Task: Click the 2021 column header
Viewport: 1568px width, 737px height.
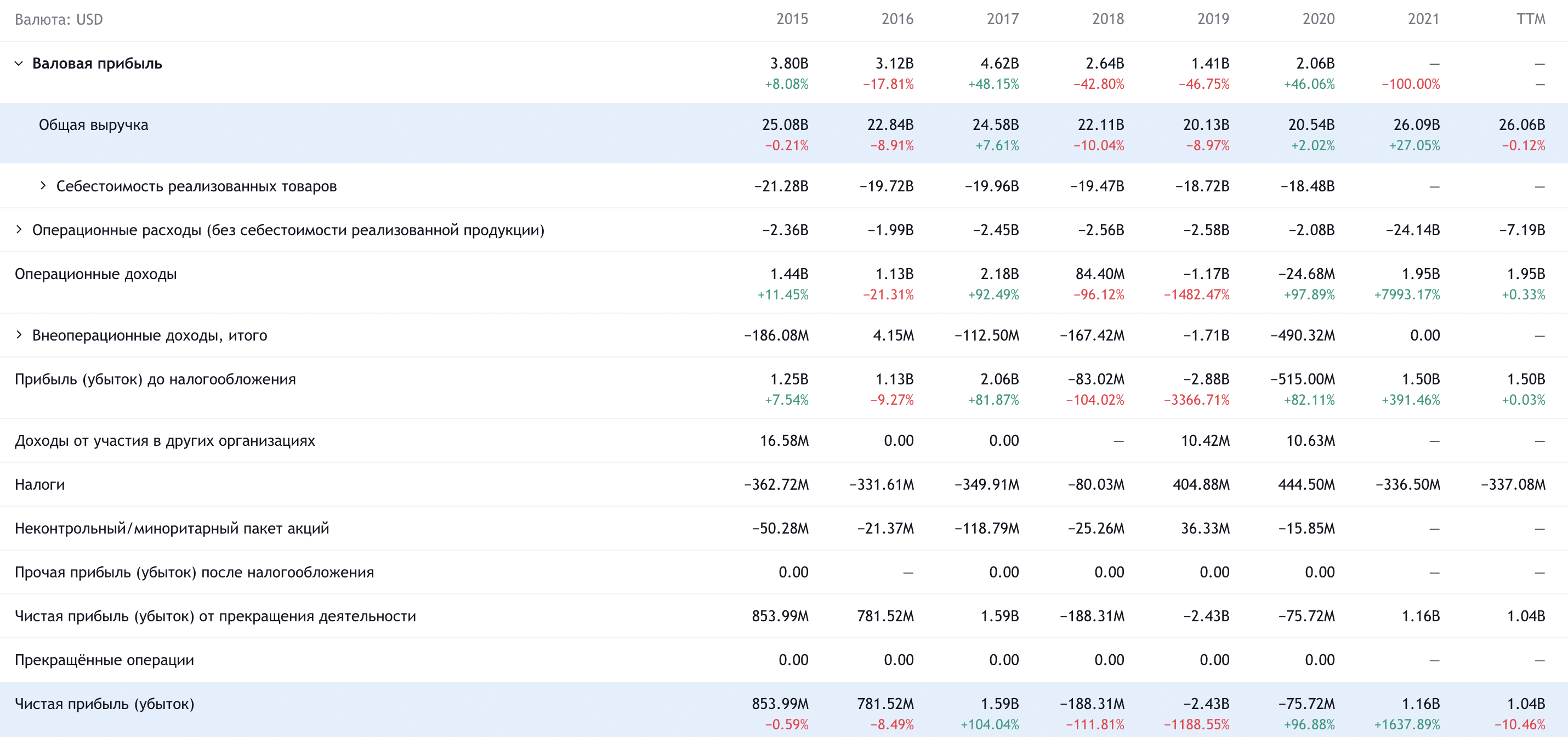Action: [1424, 20]
